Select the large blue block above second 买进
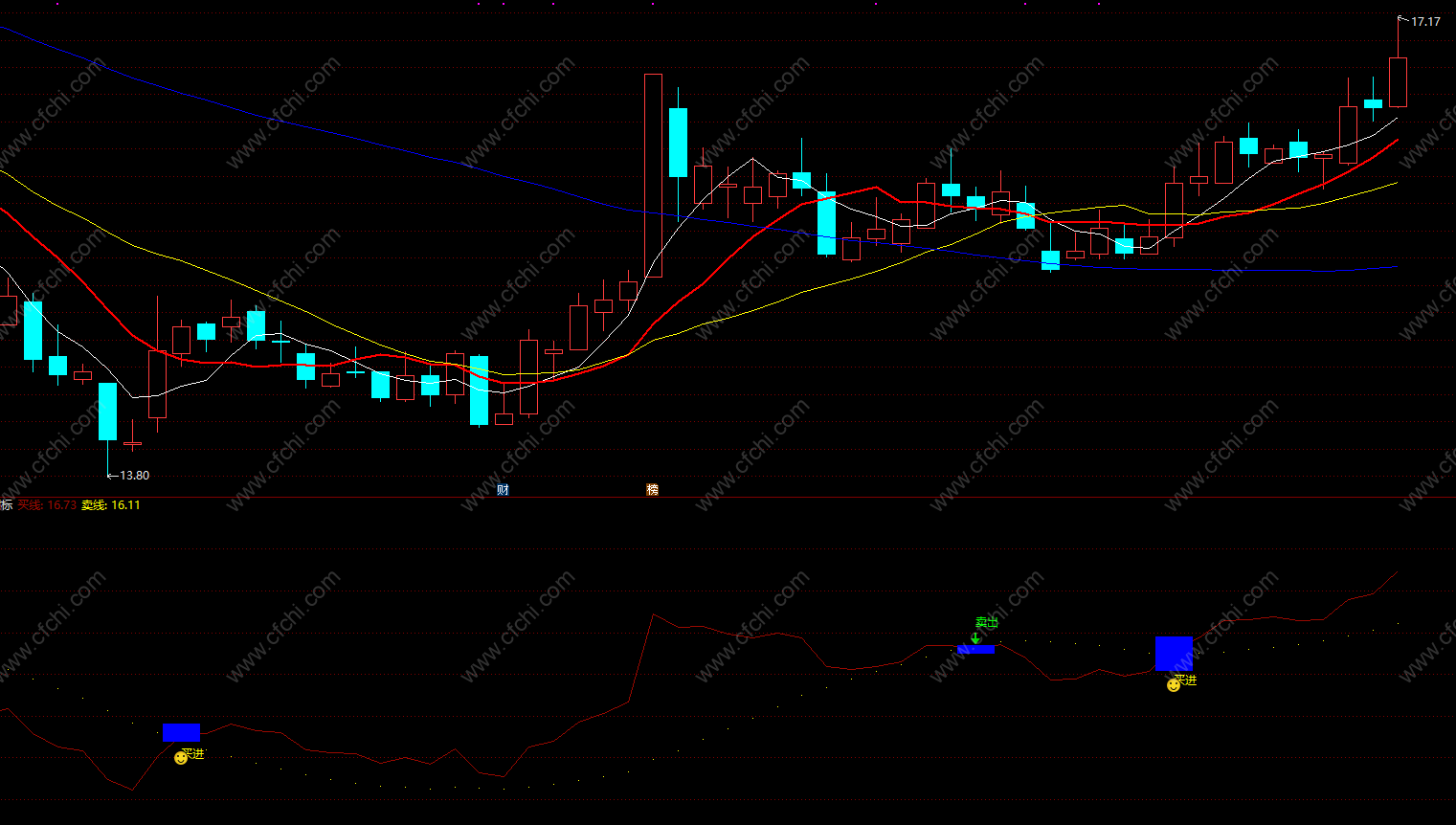This screenshot has width=1456, height=825. pos(1174,654)
